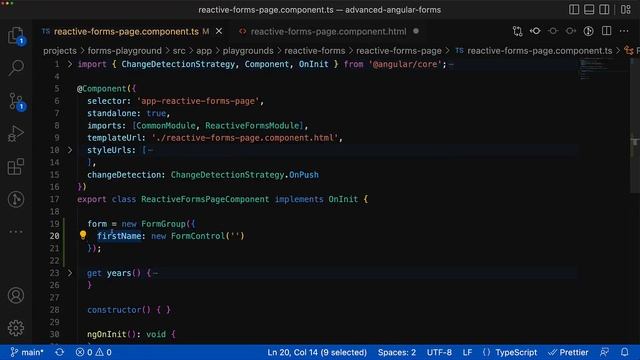The image size is (640, 360).
Task: Click the previous change circle icon
Action: pyautogui.click(x=553, y=31)
